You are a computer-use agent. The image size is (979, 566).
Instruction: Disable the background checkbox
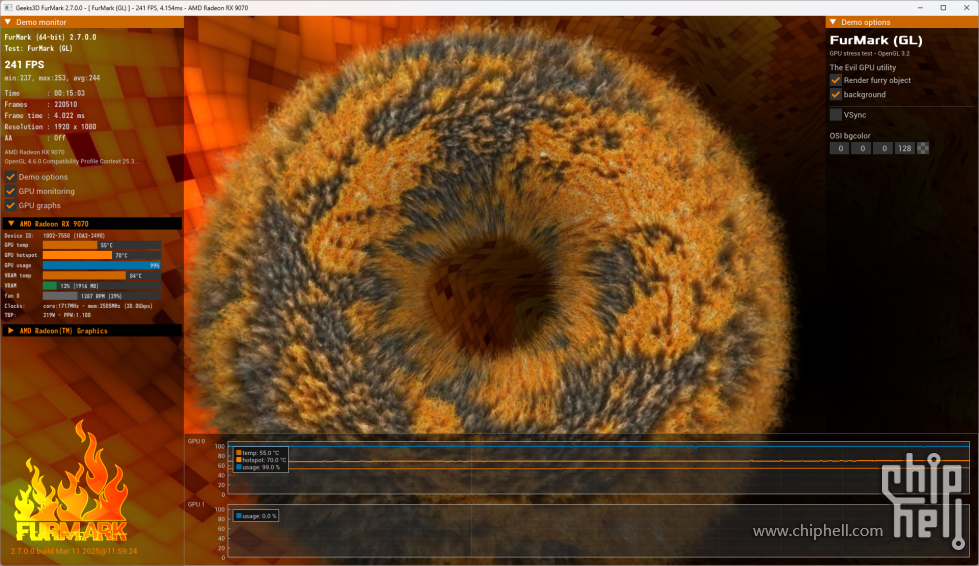(x=835, y=94)
